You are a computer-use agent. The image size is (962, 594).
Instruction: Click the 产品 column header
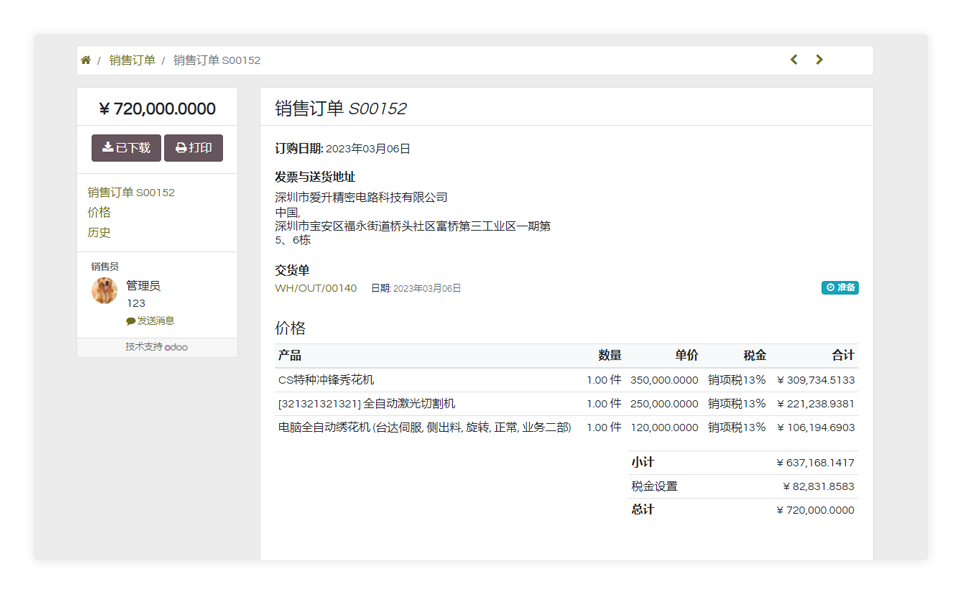[x=290, y=355]
